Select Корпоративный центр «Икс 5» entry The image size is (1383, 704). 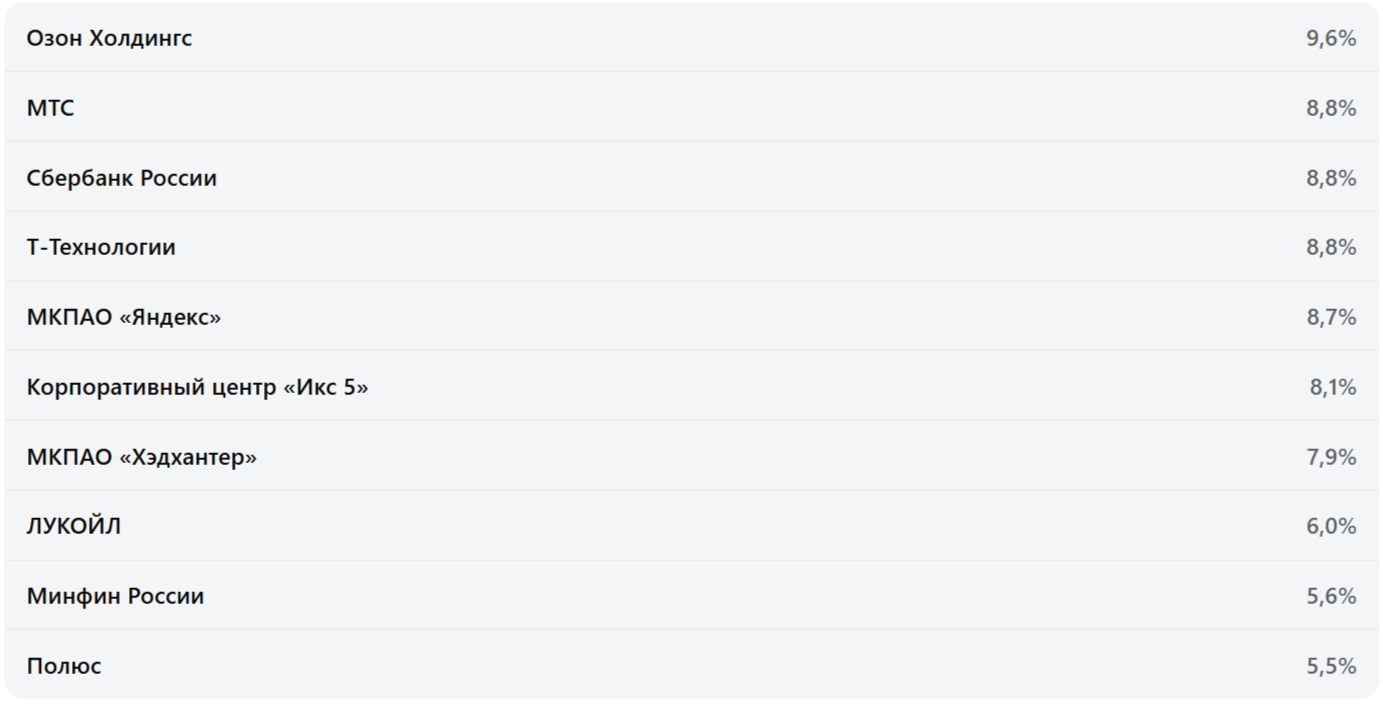point(197,387)
